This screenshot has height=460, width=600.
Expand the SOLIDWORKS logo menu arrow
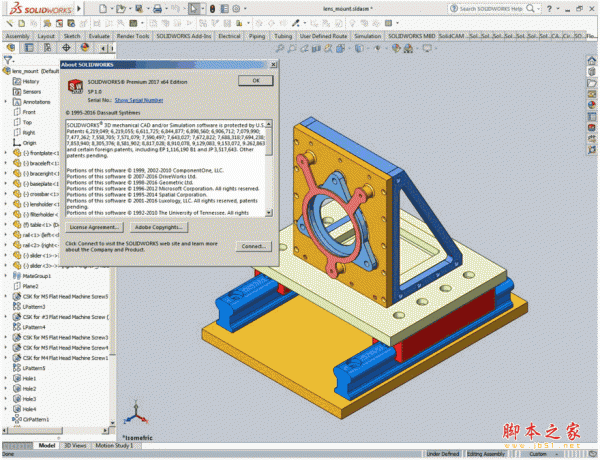pos(79,8)
